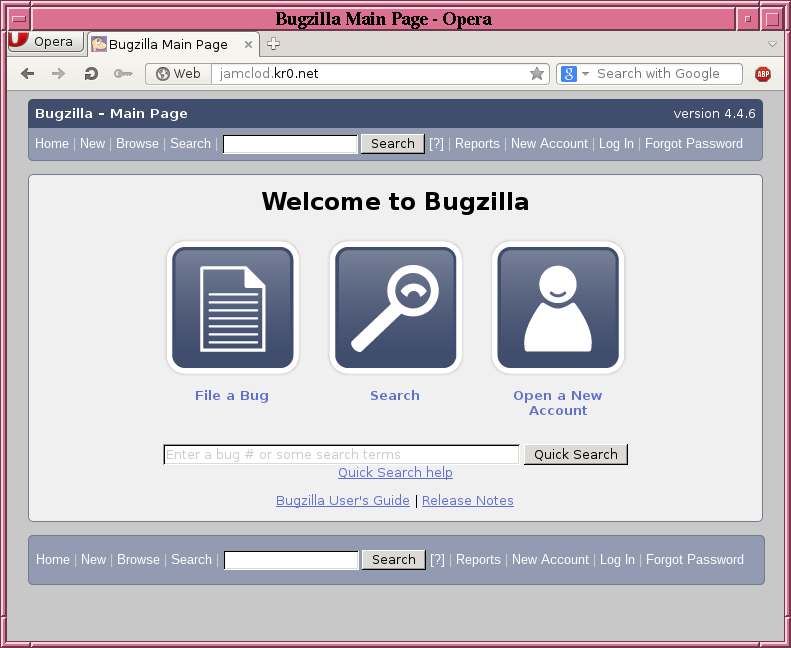Open New in the bottom navigation bar
This screenshot has height=648, width=791.
[93, 559]
